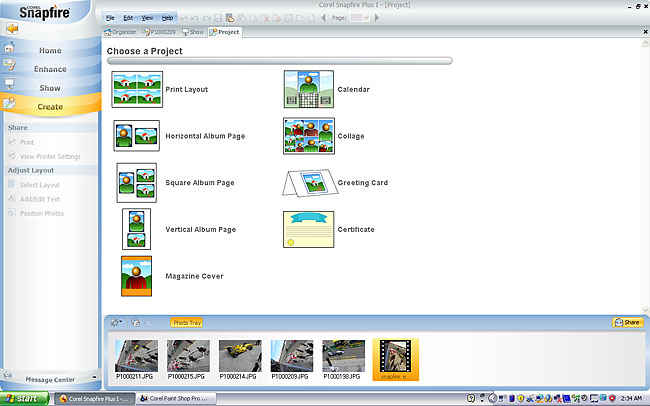
Task: Click the Vertical Album Page icon
Action: tap(136, 229)
